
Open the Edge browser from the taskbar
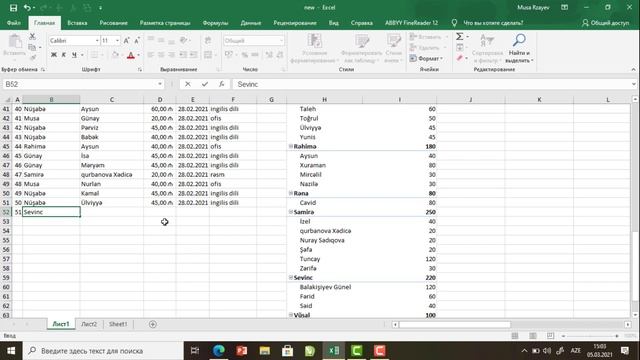[219, 351]
